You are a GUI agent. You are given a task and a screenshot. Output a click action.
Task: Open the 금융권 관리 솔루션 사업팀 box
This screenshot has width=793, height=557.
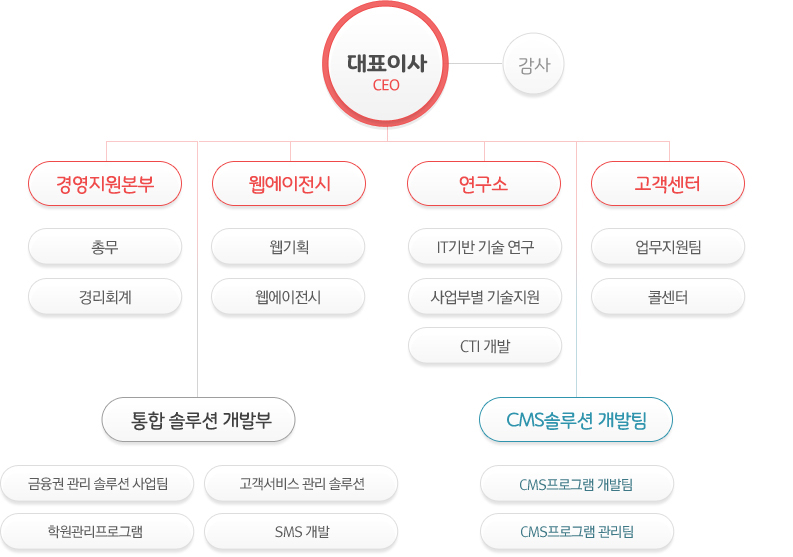pyautogui.click(x=97, y=484)
